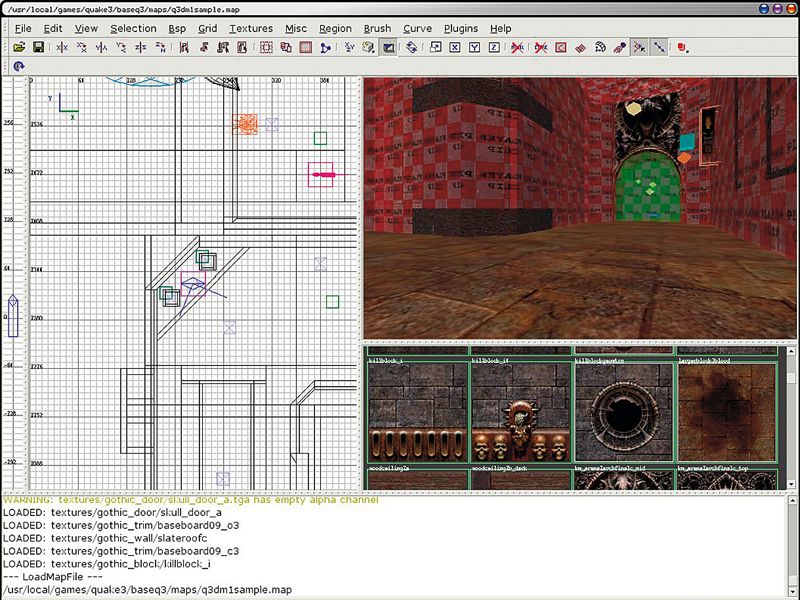Open the Bsp menu

pos(175,29)
